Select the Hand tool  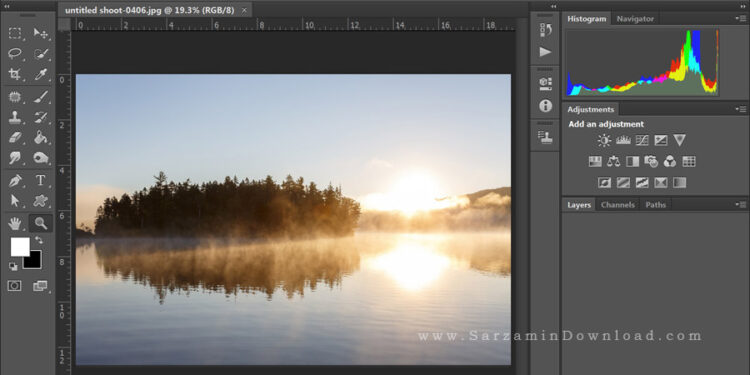15,223
